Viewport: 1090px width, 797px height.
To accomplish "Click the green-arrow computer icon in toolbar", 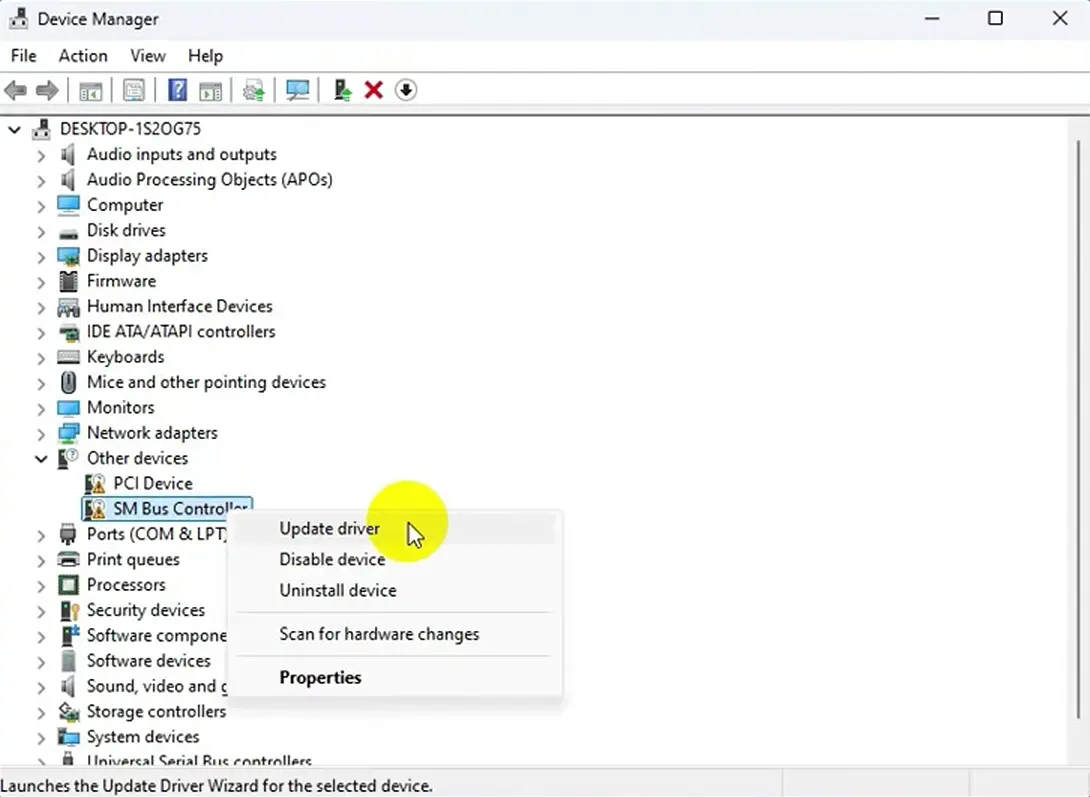I will point(342,90).
